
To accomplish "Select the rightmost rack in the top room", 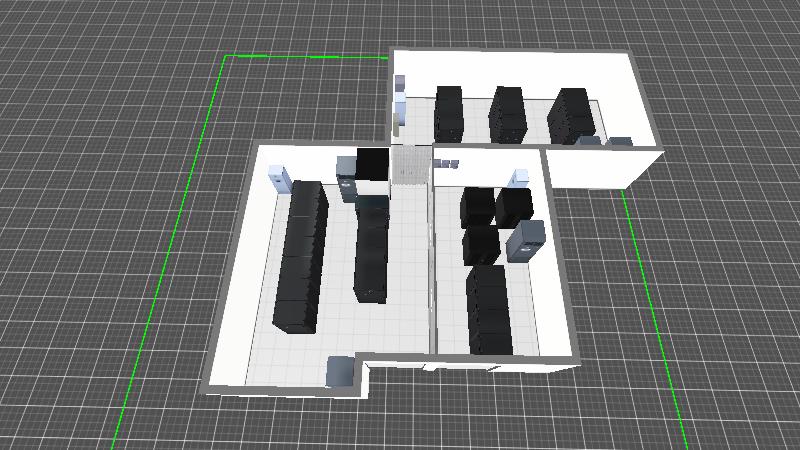I will pyautogui.click(x=572, y=116).
